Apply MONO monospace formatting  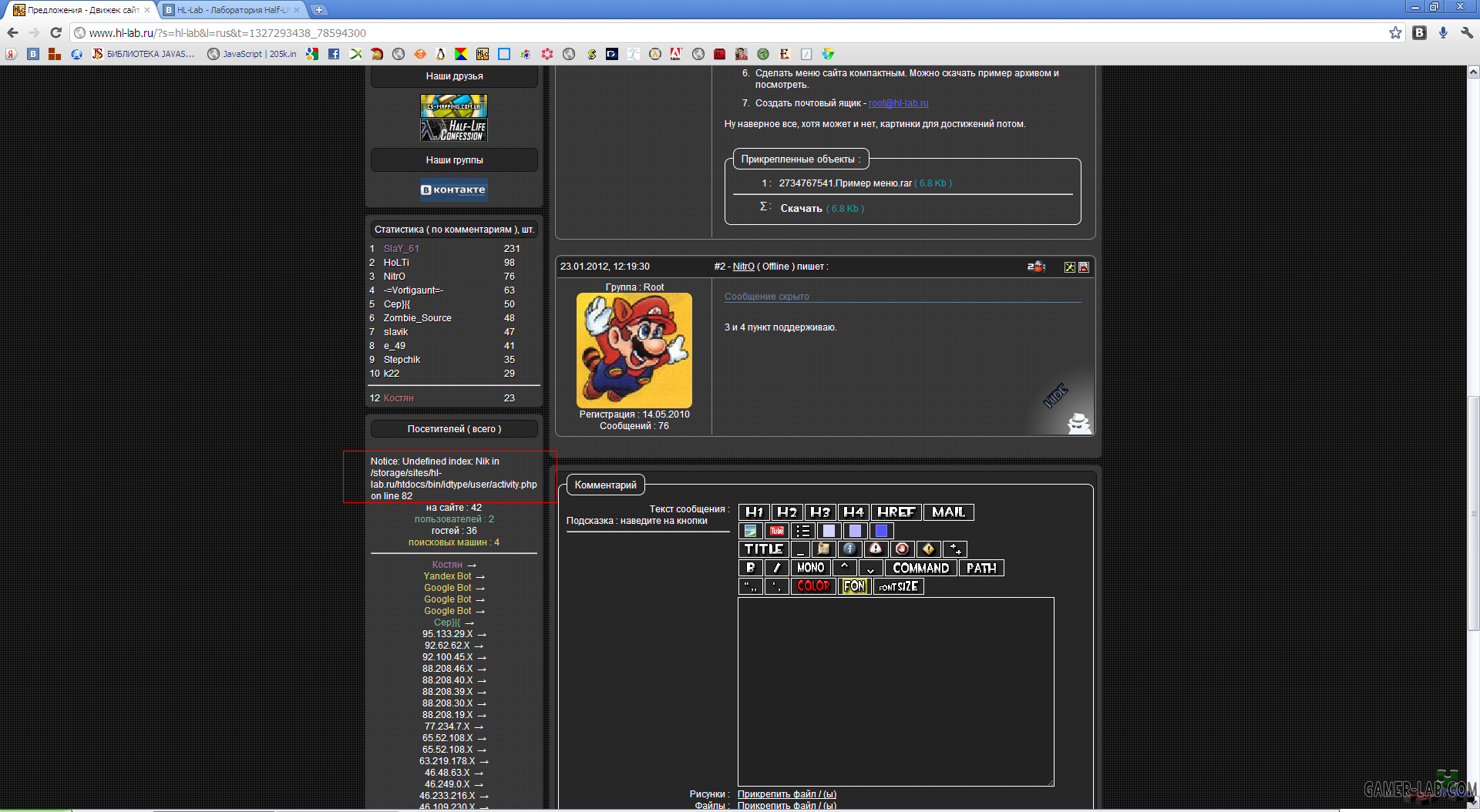point(810,568)
